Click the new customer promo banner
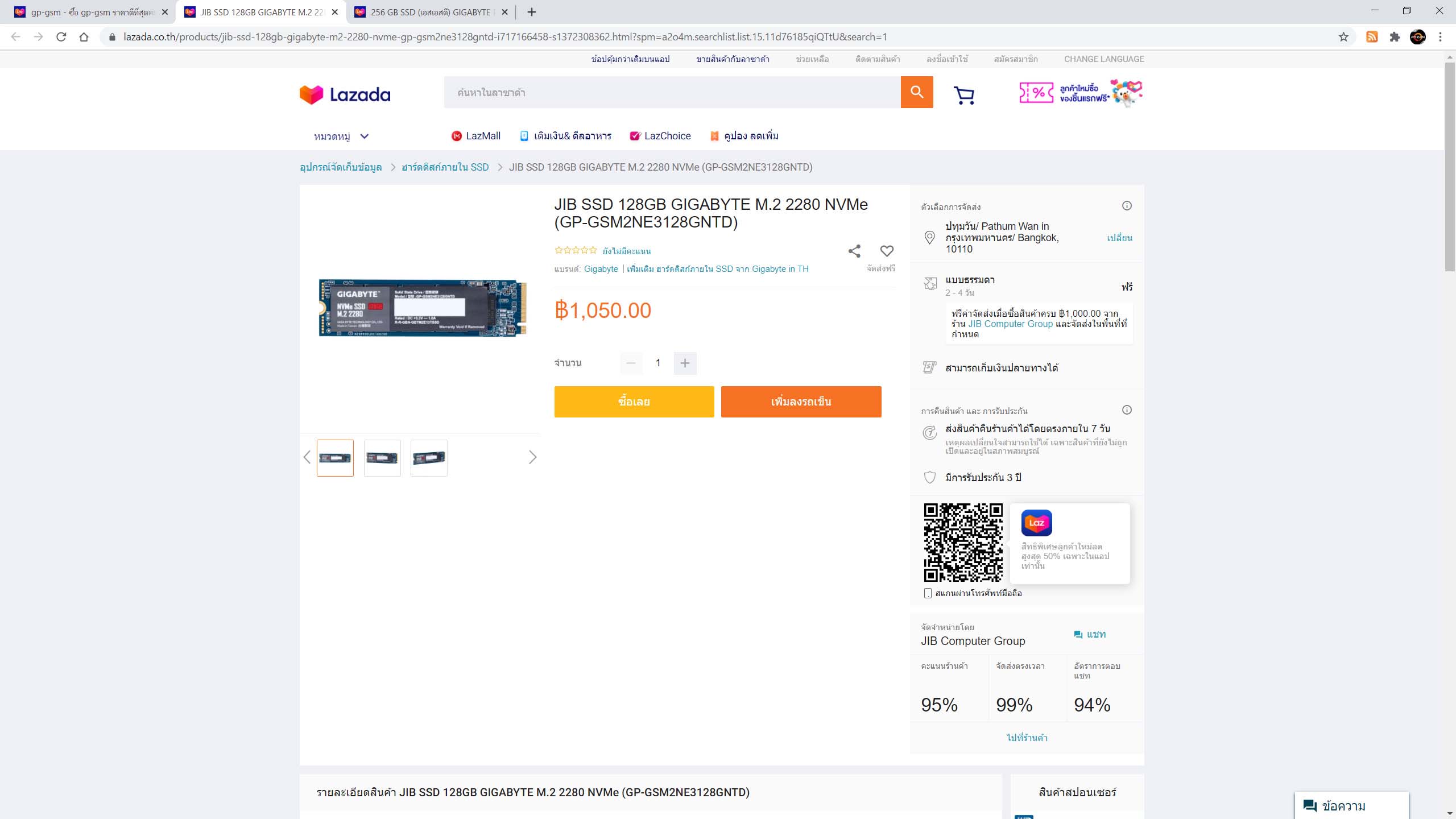Viewport: 1456px width, 819px height. (x=1081, y=93)
